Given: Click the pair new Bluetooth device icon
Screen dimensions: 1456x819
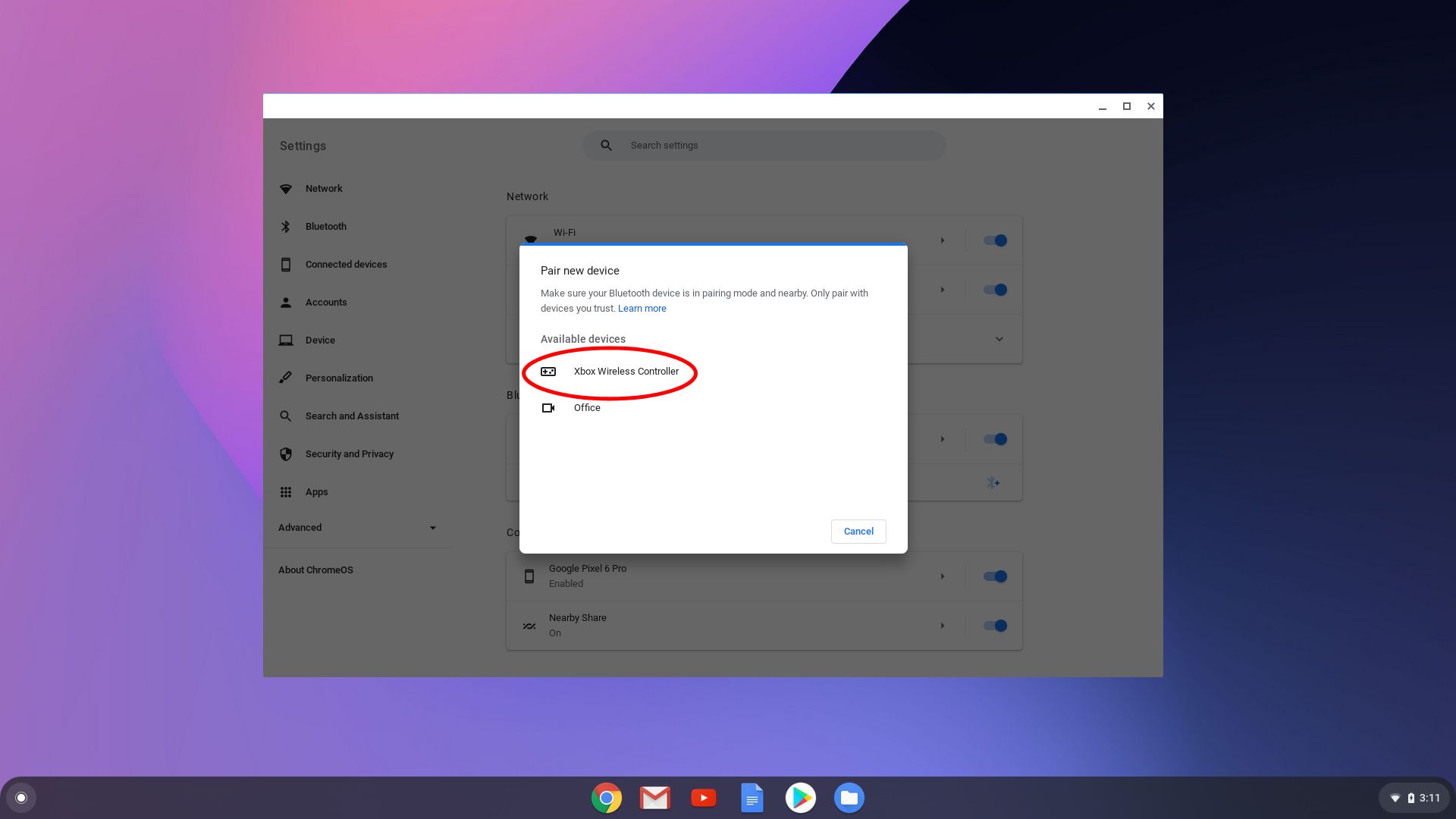Looking at the screenshot, I should point(993,483).
